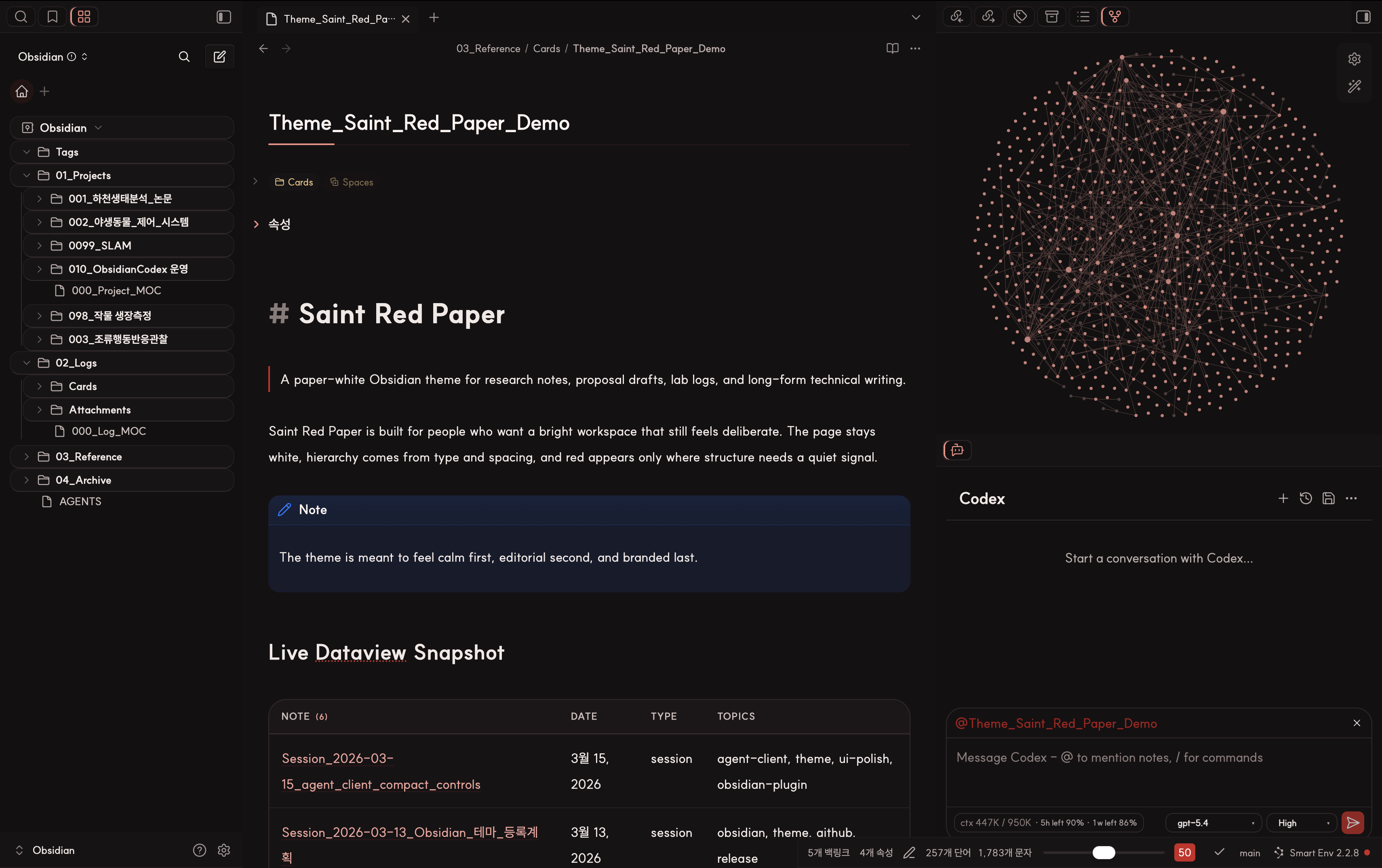The image size is (1382, 868).
Task: Toggle editing mode pencil in status bar
Action: (909, 853)
